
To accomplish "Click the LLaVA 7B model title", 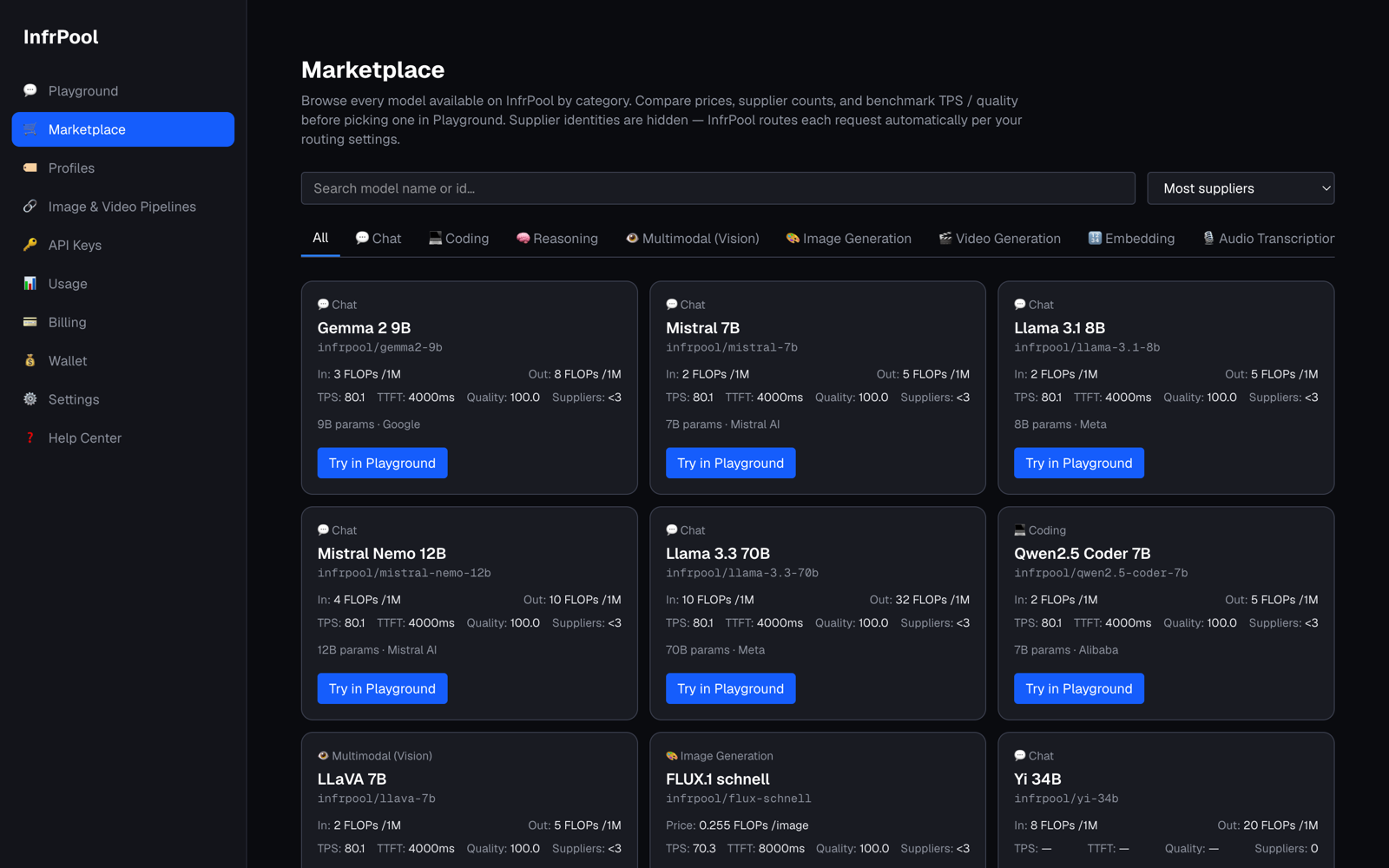I will 352,779.
